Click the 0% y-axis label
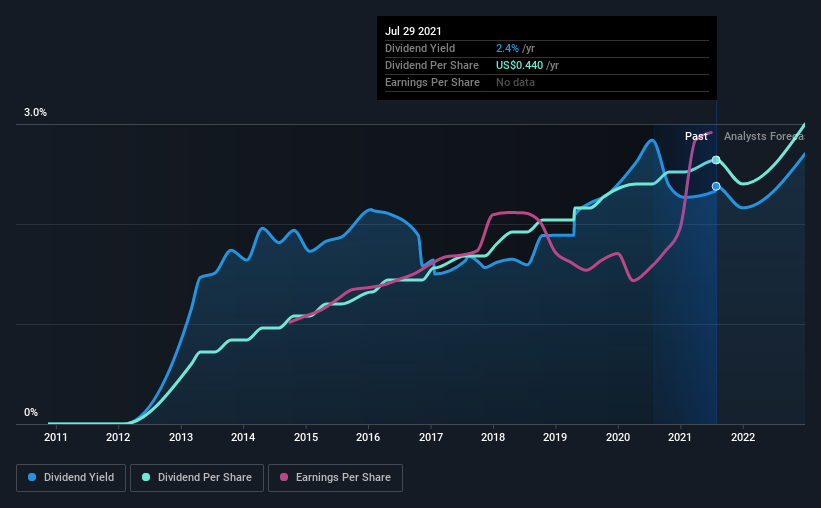 tap(31, 412)
